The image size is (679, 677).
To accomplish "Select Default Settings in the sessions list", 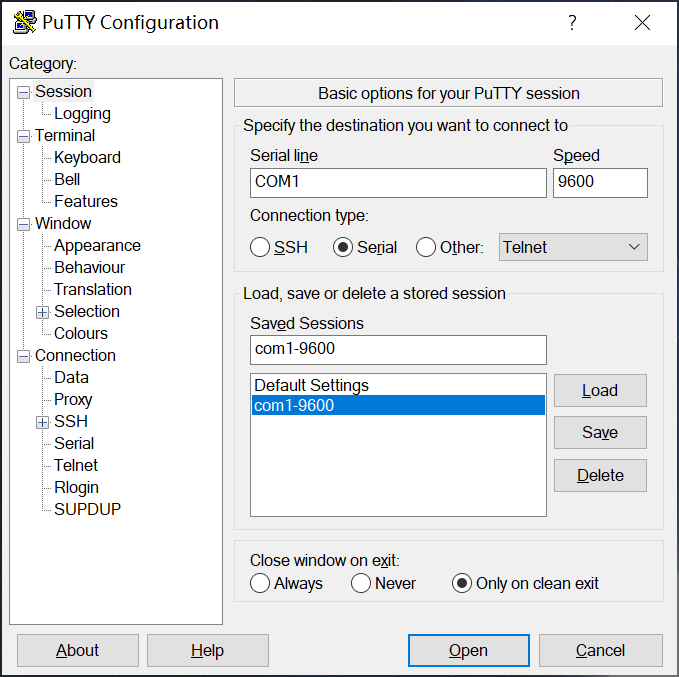I will (x=311, y=385).
